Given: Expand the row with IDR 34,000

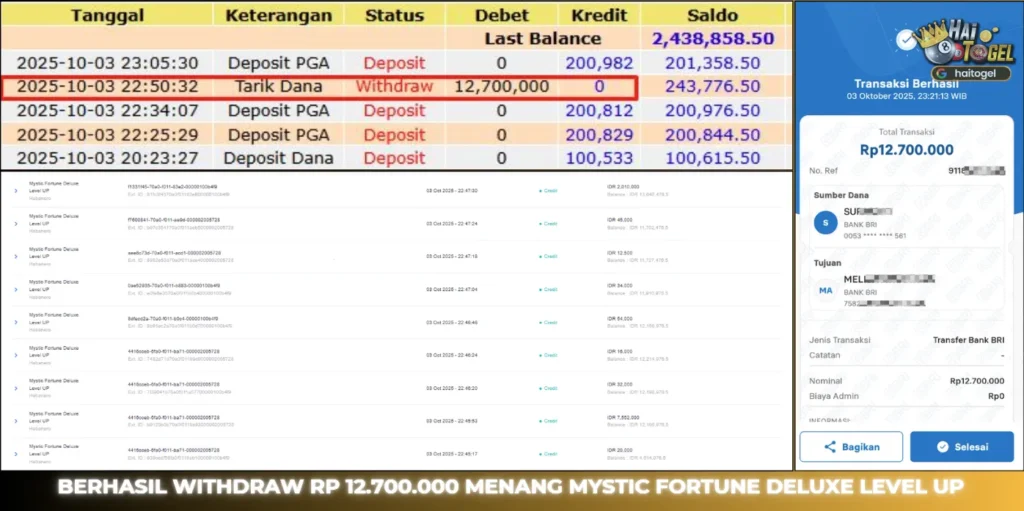Looking at the screenshot, I should click(x=16, y=289).
